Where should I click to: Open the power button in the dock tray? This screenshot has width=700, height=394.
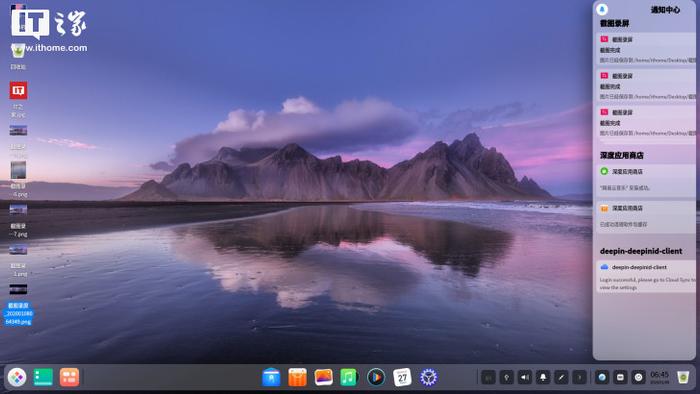[638, 377]
